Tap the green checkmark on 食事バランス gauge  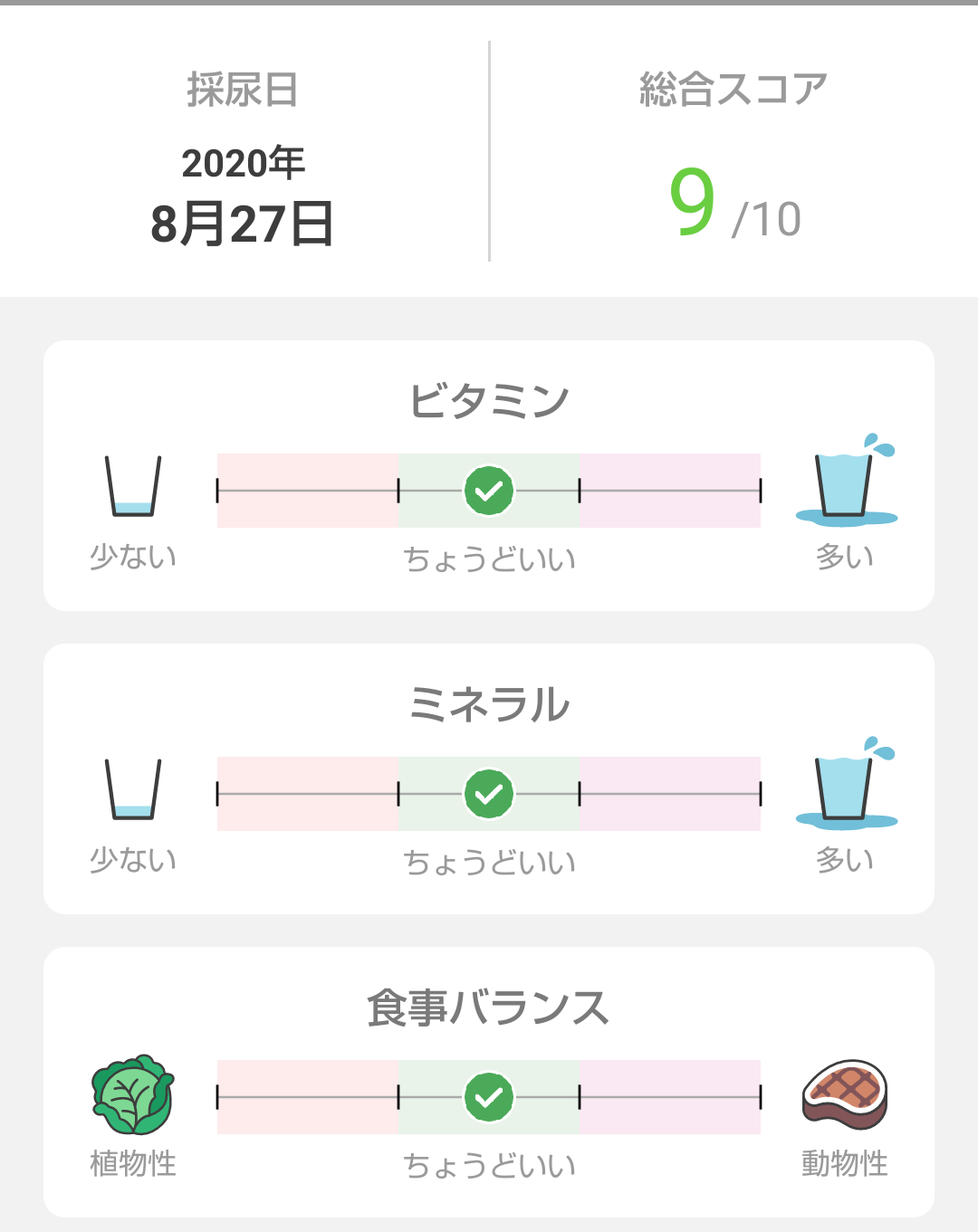(489, 1097)
